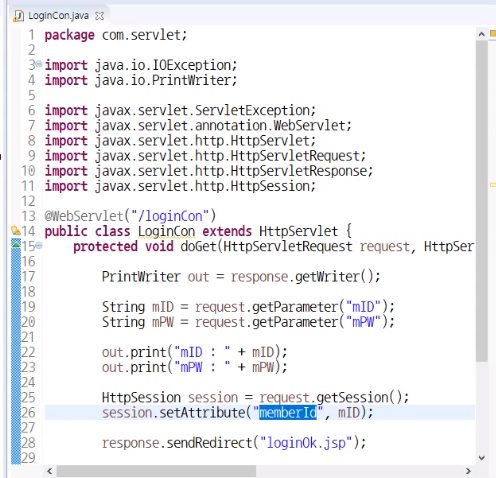The width and height of the screenshot is (496, 478).
Task: Click vertical scrollbar up arrow
Action: click(481, 34)
